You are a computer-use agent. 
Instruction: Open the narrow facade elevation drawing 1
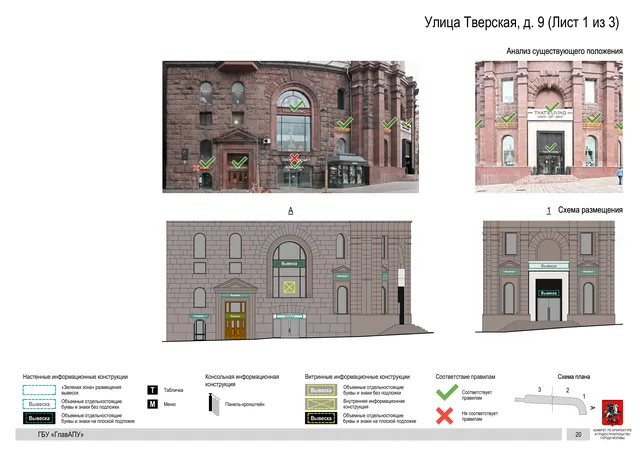(549, 277)
